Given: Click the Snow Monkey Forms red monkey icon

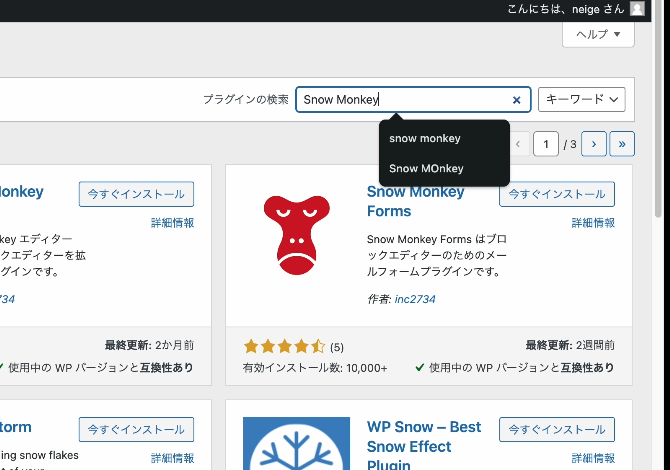Looking at the screenshot, I should click(297, 235).
